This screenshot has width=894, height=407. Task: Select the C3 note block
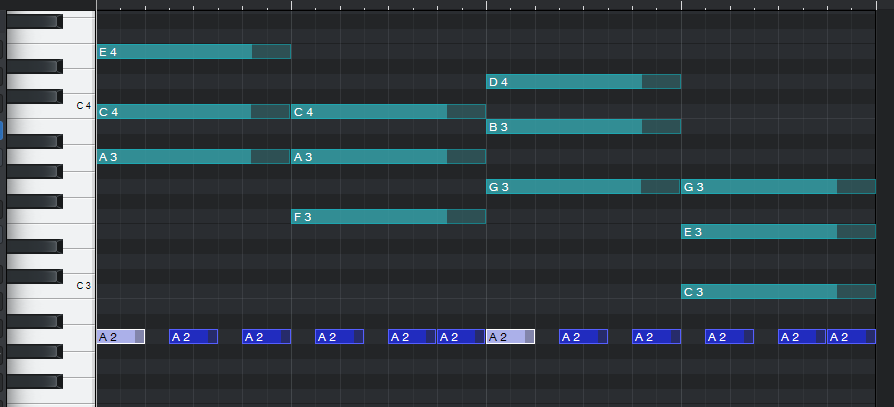tap(760, 292)
